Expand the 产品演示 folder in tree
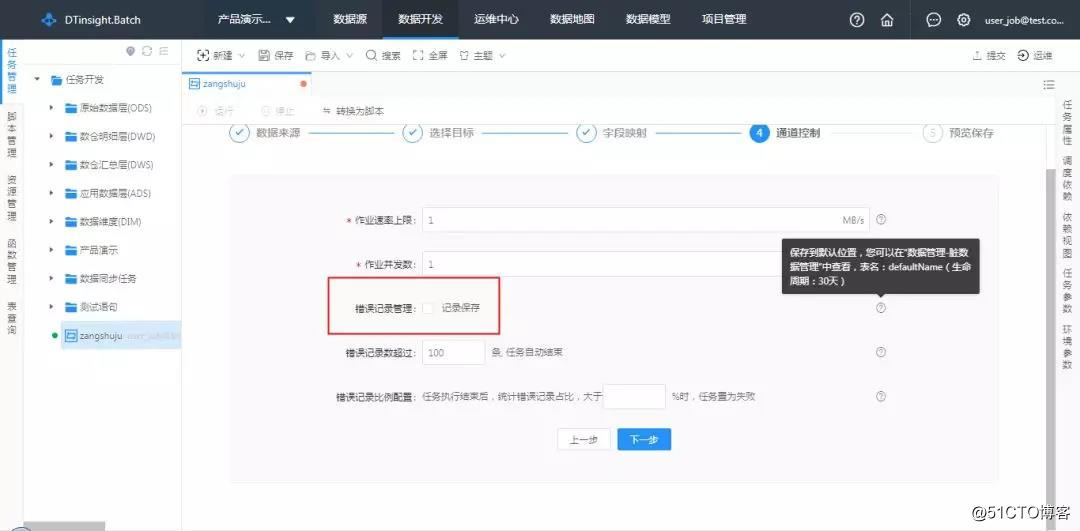The height and width of the screenshot is (531, 1080). point(51,250)
